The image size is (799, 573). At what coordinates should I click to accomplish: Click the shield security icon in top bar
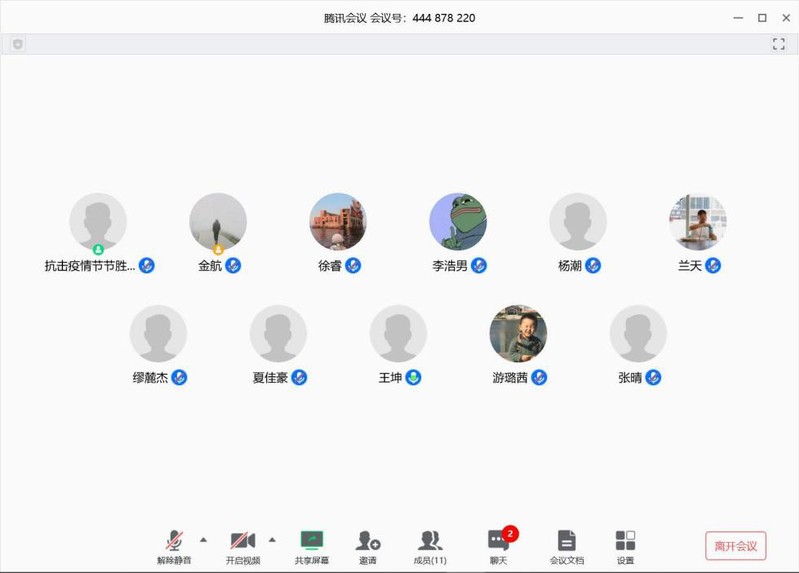coord(18,44)
